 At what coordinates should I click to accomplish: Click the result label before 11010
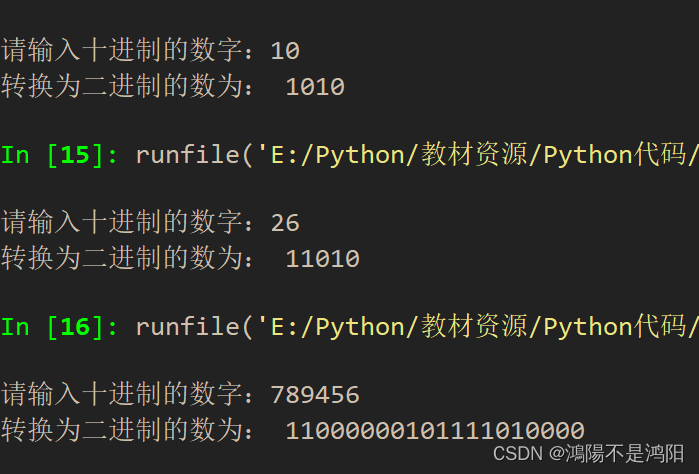tap(127, 258)
